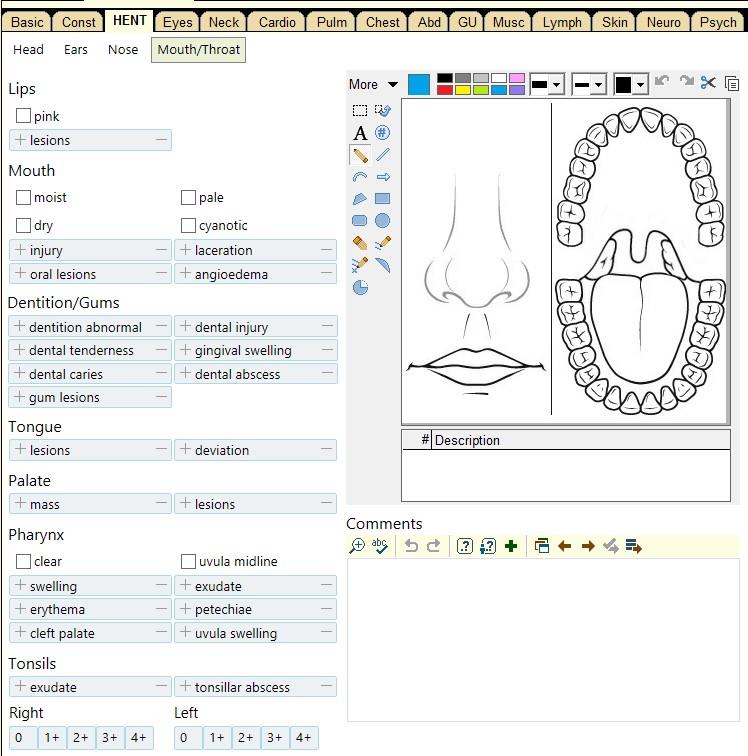Pick the pencil freehand drawing tool
748x756 pixels.
[360, 155]
